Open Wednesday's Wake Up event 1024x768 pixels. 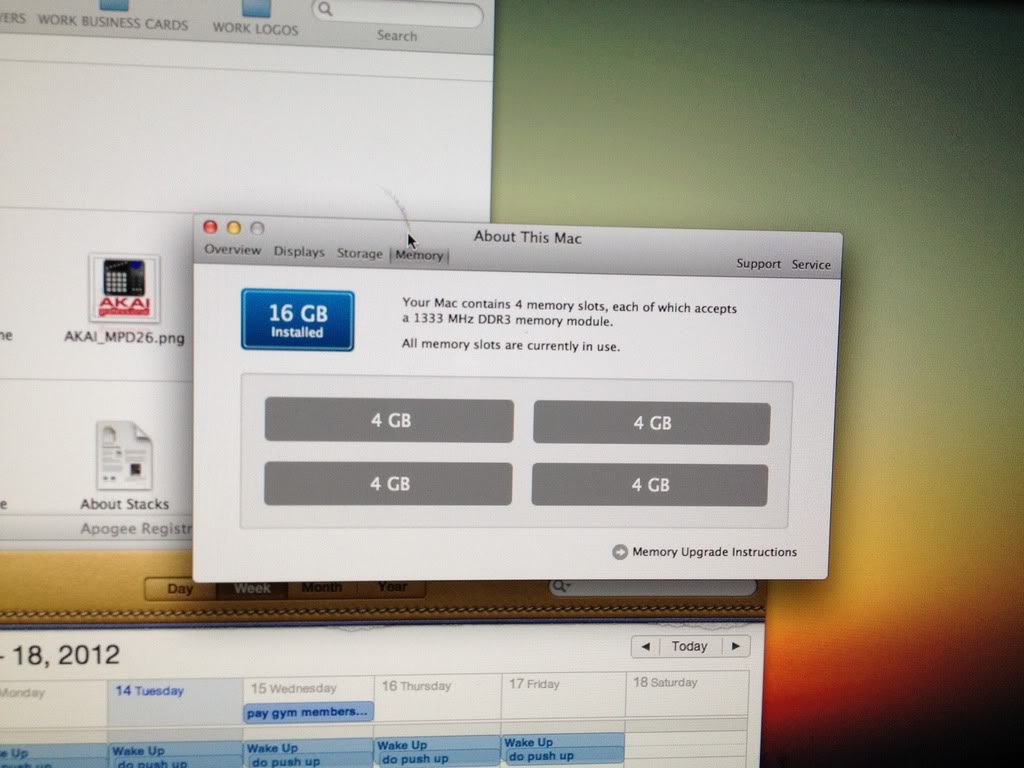(308, 748)
